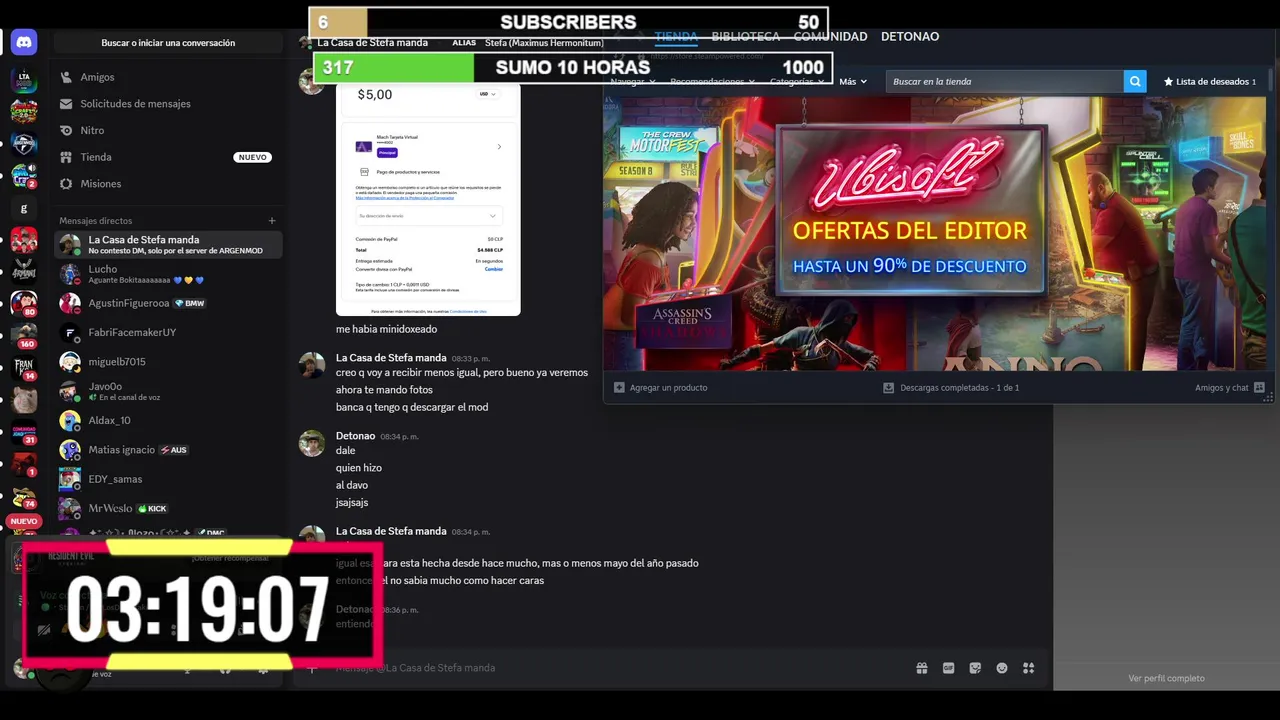Click the Detonao username at 08:34 p. m.
Screen dimensions: 1280x720
[355, 436]
